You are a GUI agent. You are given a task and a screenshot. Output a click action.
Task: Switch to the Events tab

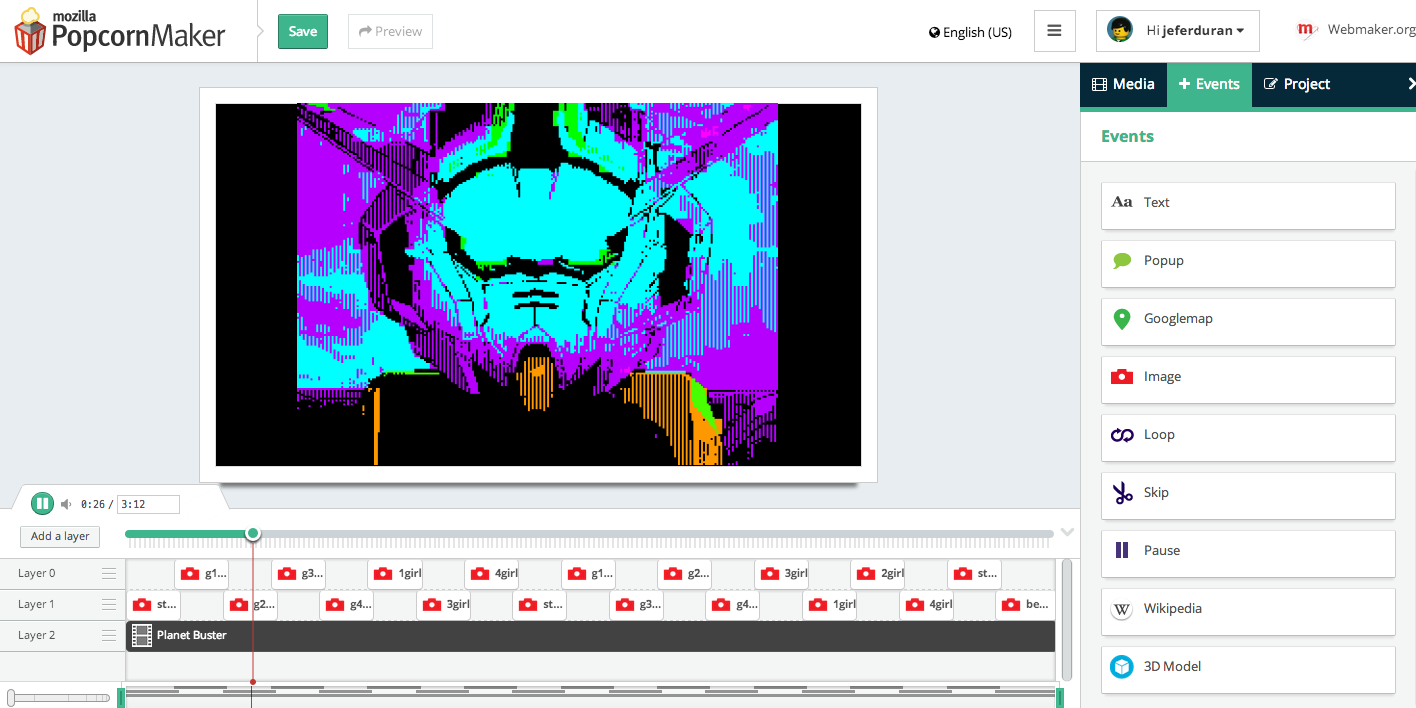click(1209, 84)
